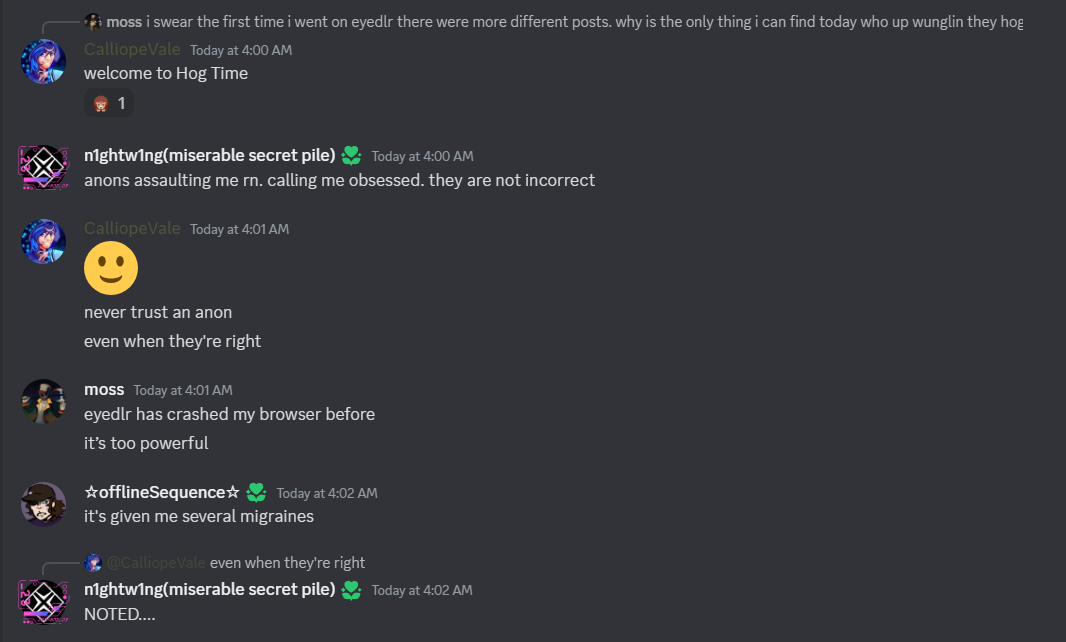Open CalliopeVale's avatar beside 'welcome to Hog Time'
Viewport: 1066px width, 642px height.
tap(44, 62)
